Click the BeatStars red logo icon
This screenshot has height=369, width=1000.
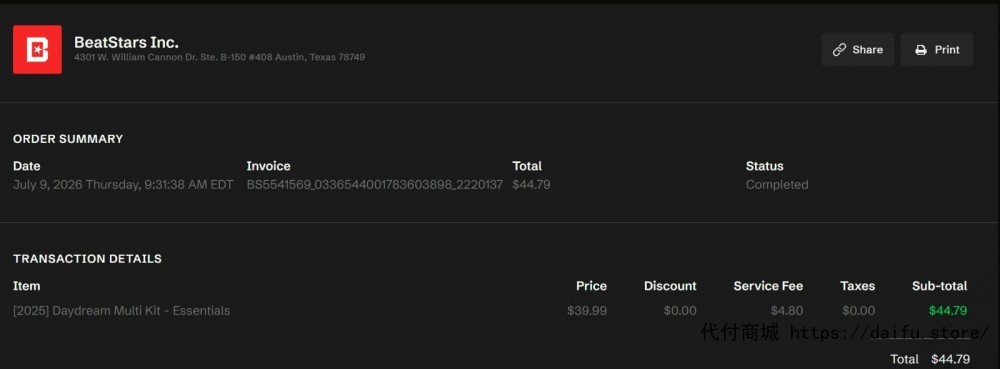click(37, 50)
